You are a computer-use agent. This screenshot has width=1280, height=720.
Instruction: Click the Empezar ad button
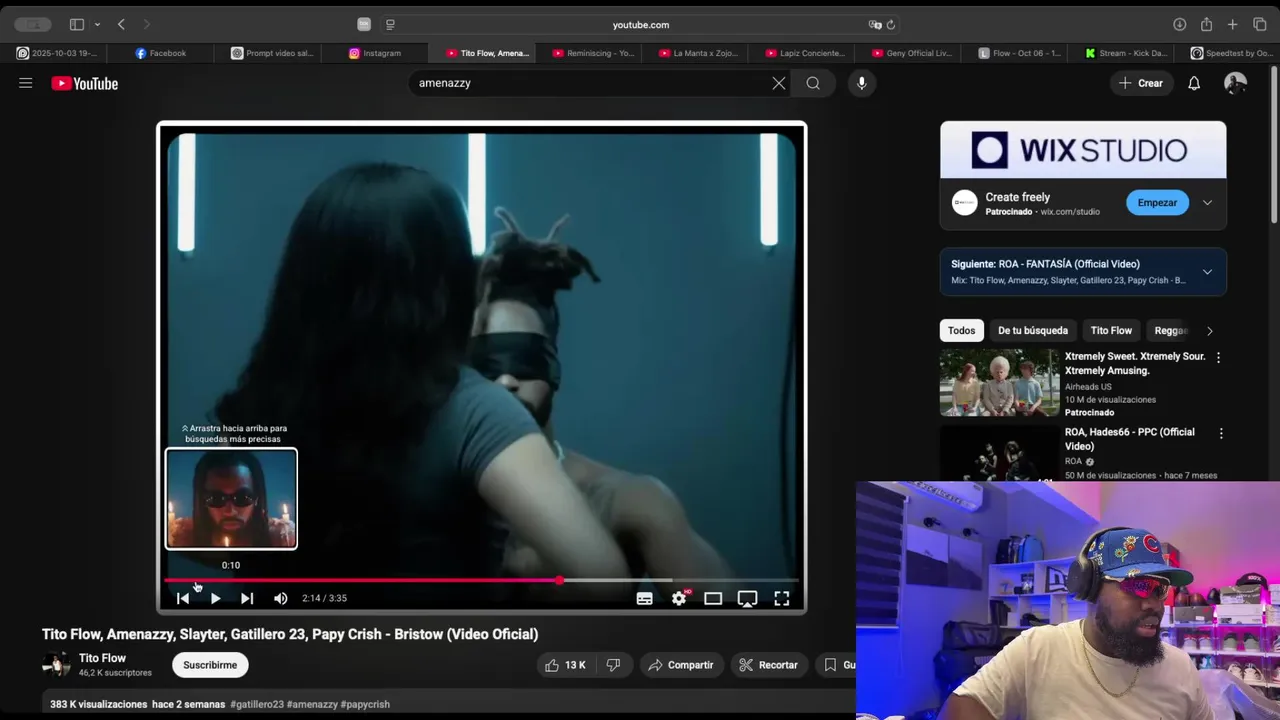[1157, 203]
